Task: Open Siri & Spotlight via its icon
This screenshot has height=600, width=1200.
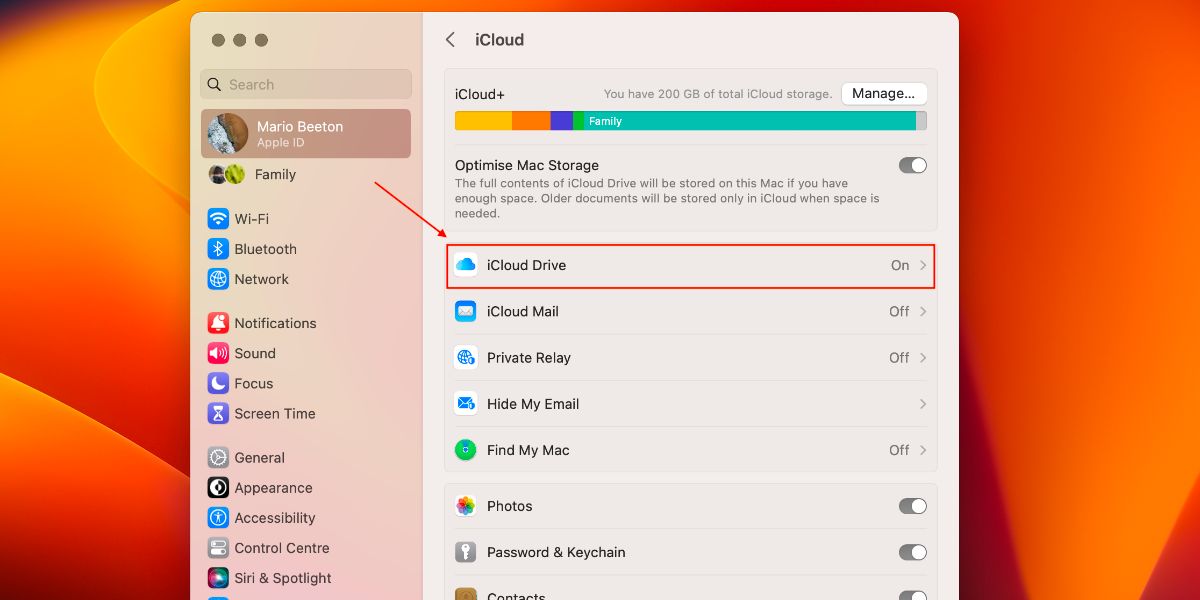Action: pos(218,577)
